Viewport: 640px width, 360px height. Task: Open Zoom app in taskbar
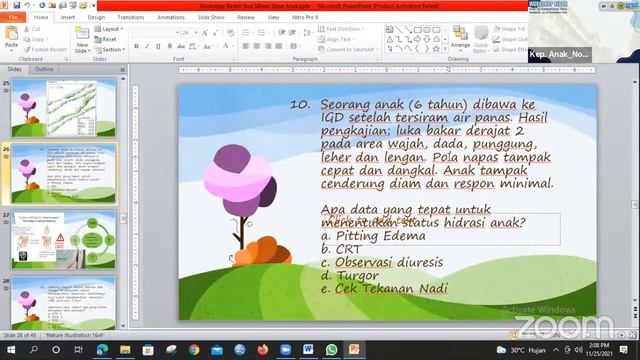click(x=286, y=350)
